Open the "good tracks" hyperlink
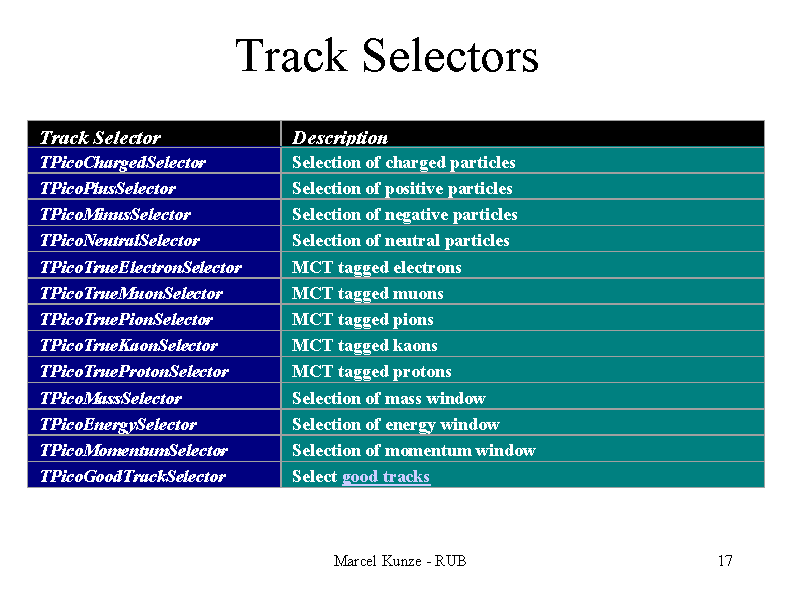Screen dimensions: 800x600 coord(386,477)
